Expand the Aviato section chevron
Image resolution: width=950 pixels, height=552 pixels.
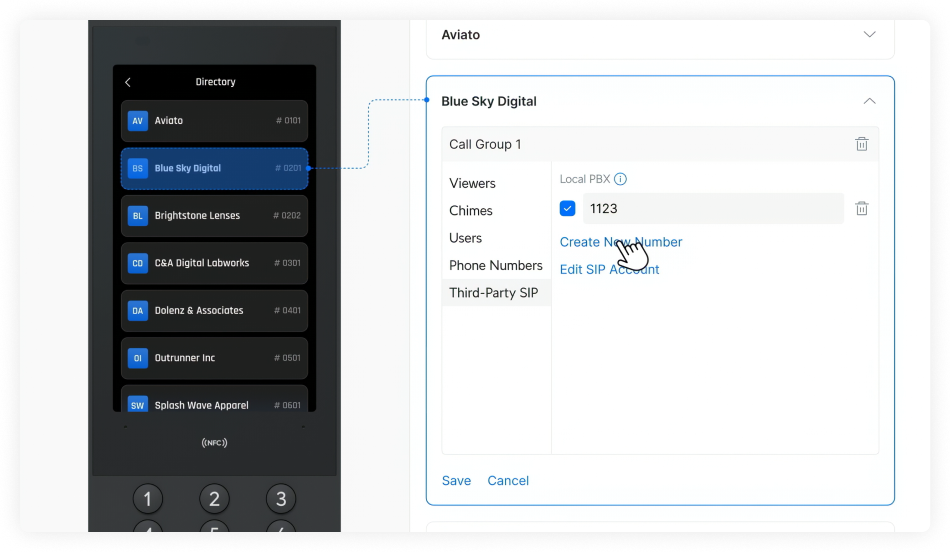(x=869, y=34)
